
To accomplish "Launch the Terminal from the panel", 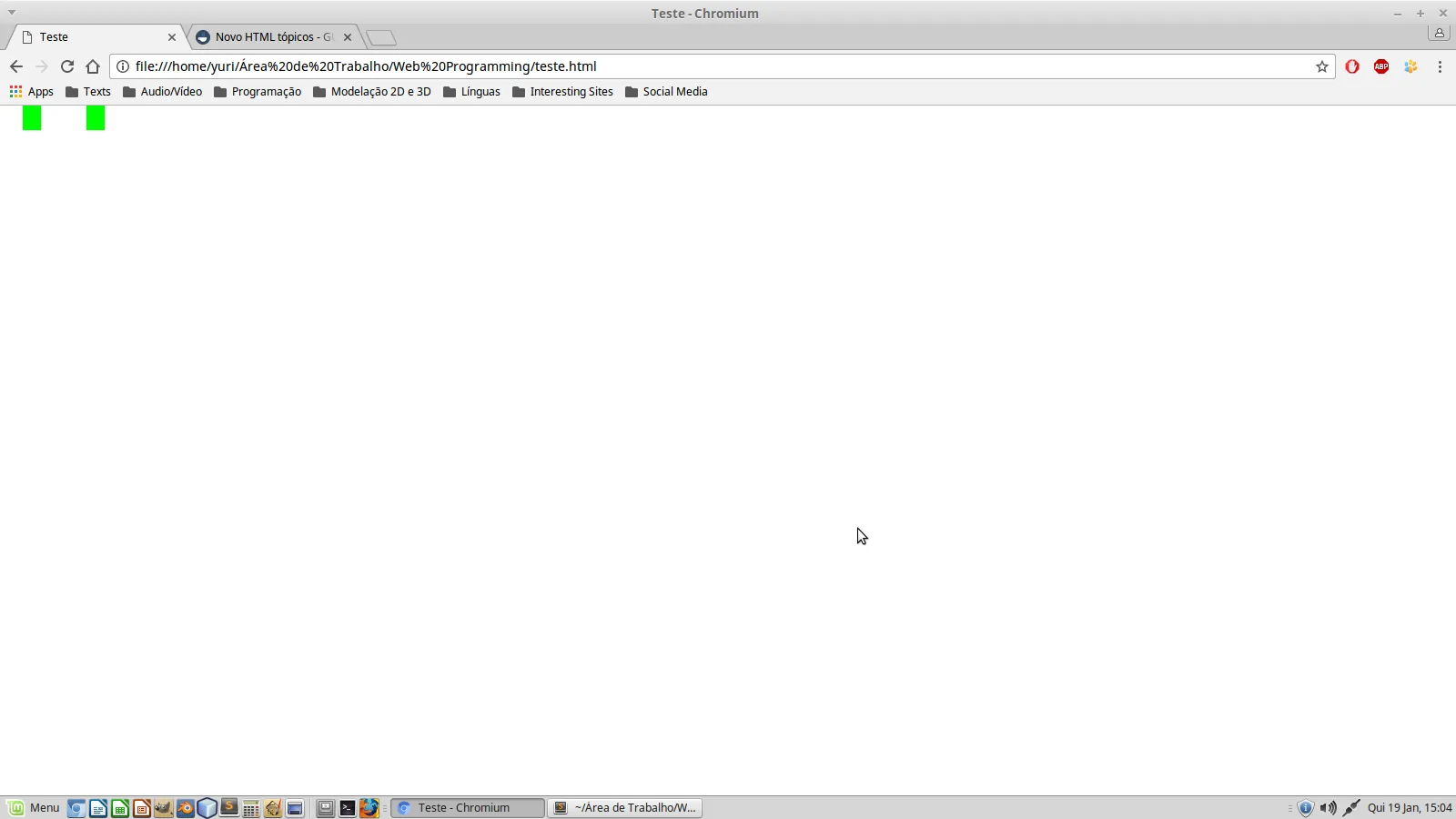I will [348, 808].
